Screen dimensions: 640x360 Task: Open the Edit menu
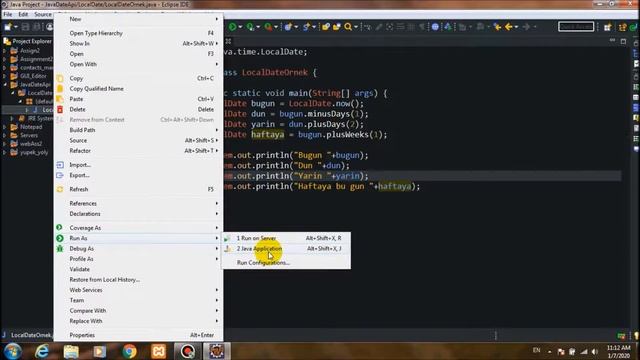click(x=23, y=14)
